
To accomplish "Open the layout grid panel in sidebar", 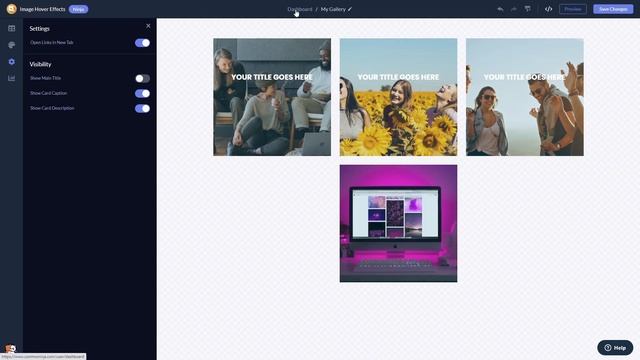I will [x=11, y=29].
